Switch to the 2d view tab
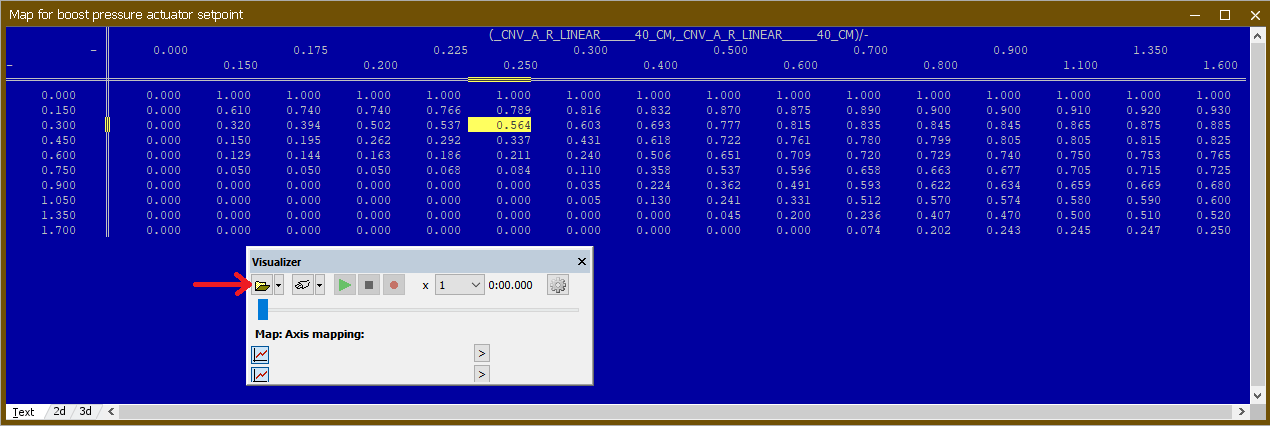The height and width of the screenshot is (426, 1270). pyautogui.click(x=59, y=411)
